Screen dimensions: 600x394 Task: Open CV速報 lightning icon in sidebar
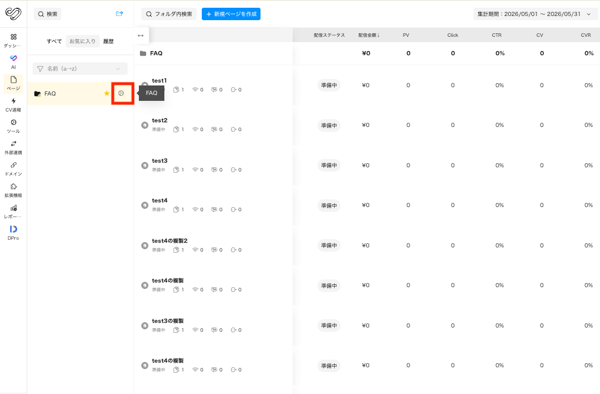coord(13,101)
